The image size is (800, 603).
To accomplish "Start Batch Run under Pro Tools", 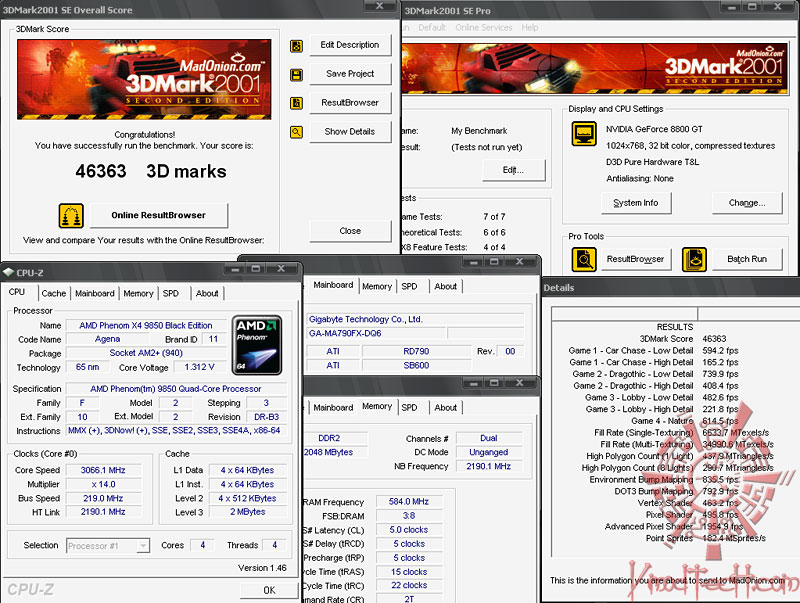I will (747, 259).
